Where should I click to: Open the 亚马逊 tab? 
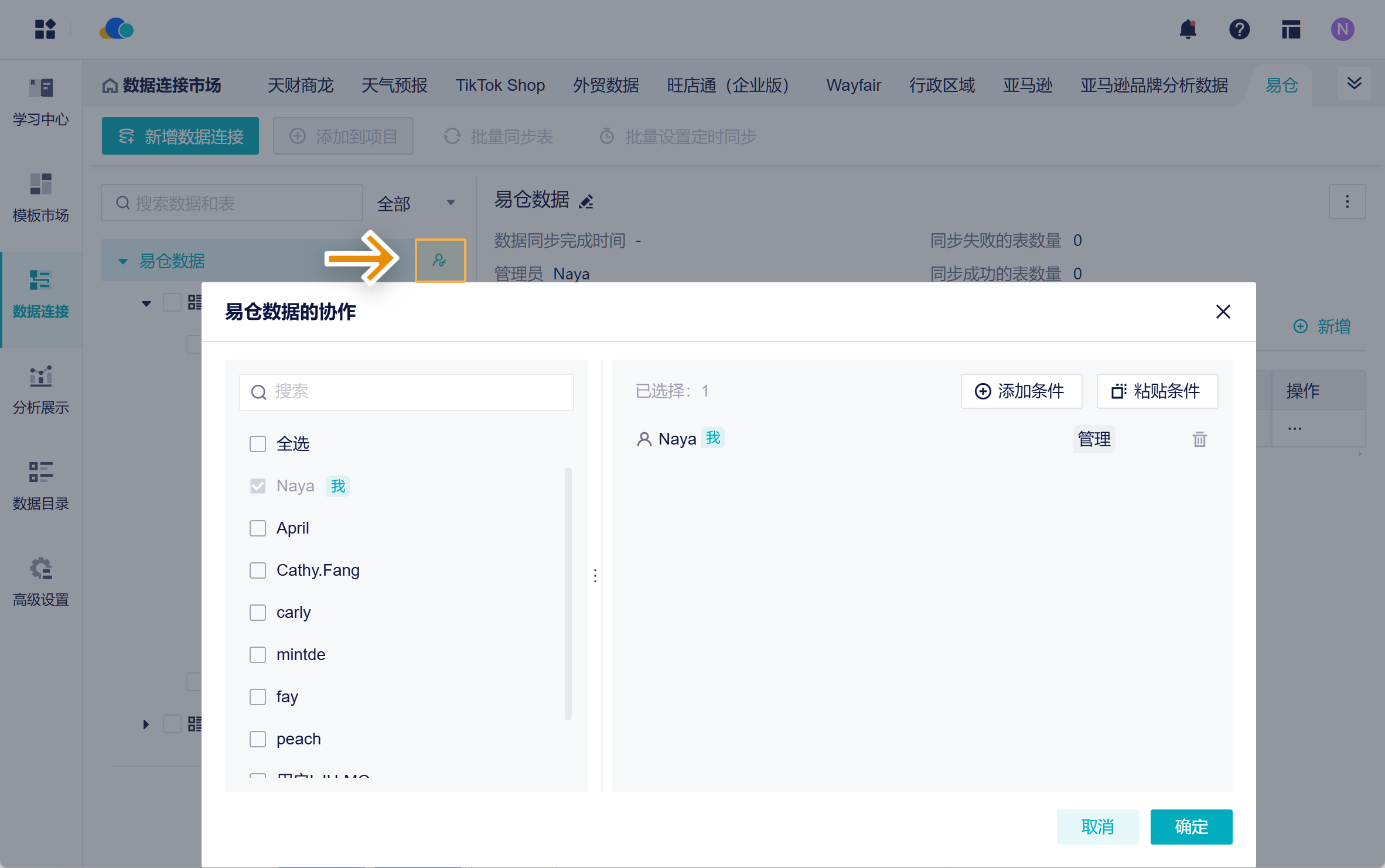tap(1028, 86)
